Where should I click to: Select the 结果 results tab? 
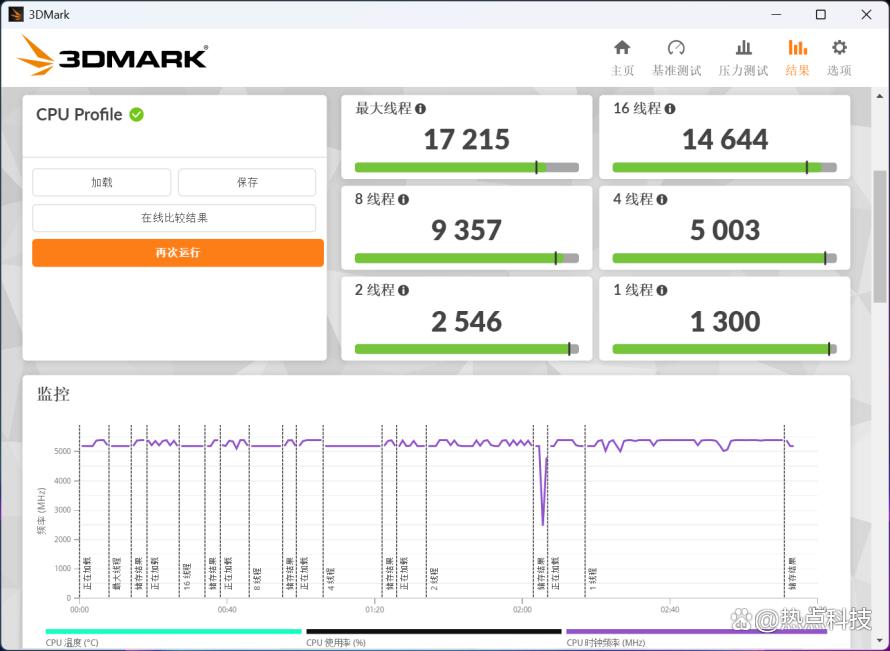797,58
